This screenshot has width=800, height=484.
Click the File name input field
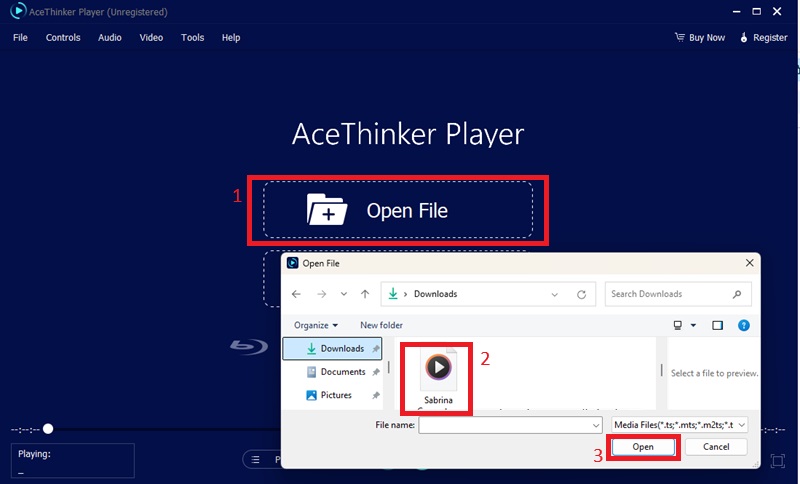[510, 425]
